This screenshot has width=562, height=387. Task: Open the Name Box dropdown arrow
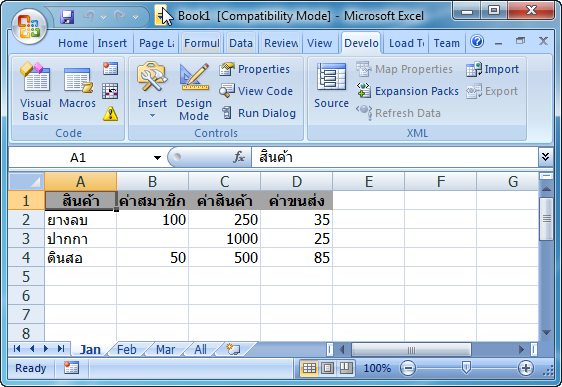pyautogui.click(x=157, y=158)
